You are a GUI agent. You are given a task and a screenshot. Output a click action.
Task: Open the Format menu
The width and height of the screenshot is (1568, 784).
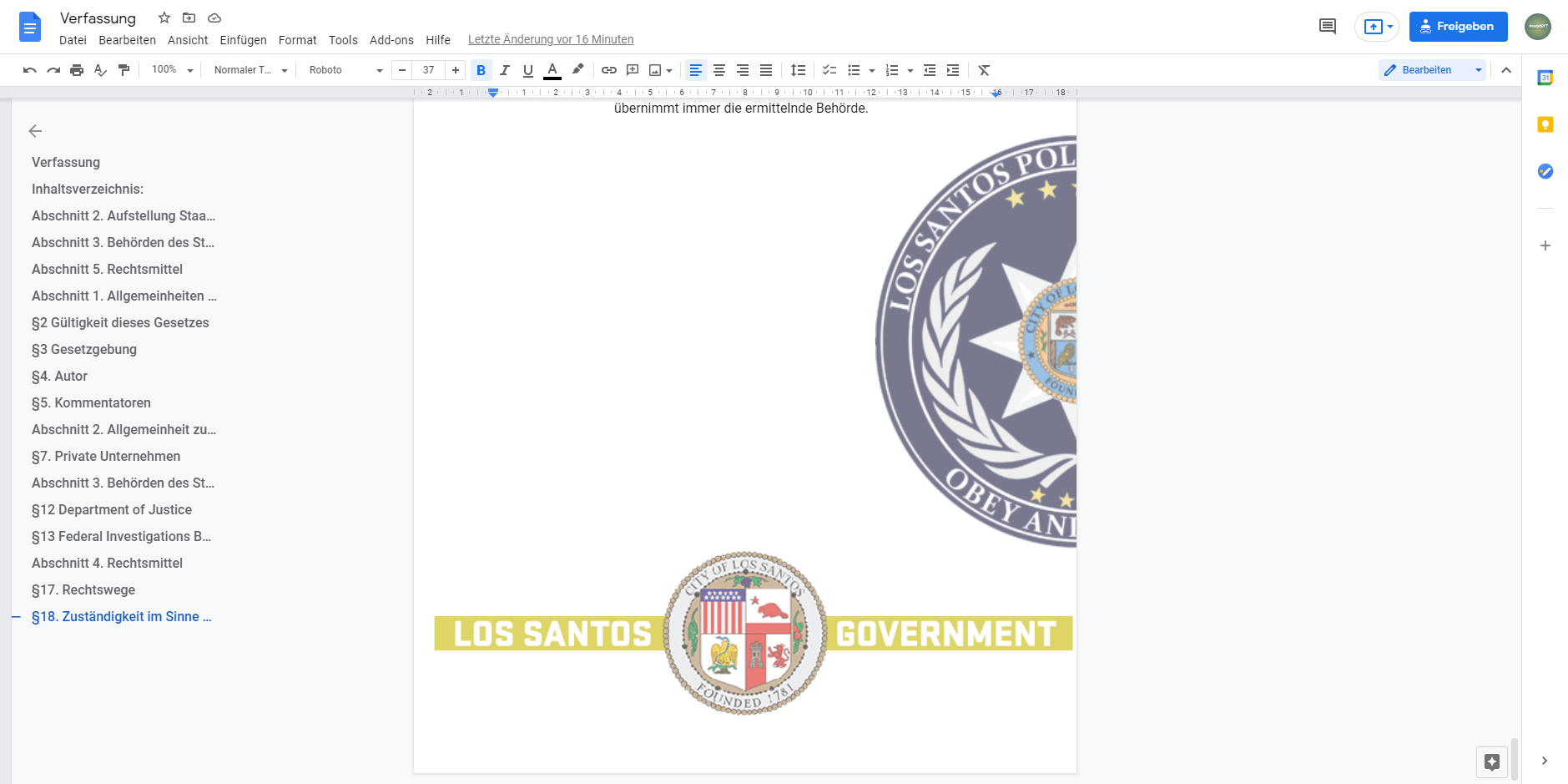[297, 40]
